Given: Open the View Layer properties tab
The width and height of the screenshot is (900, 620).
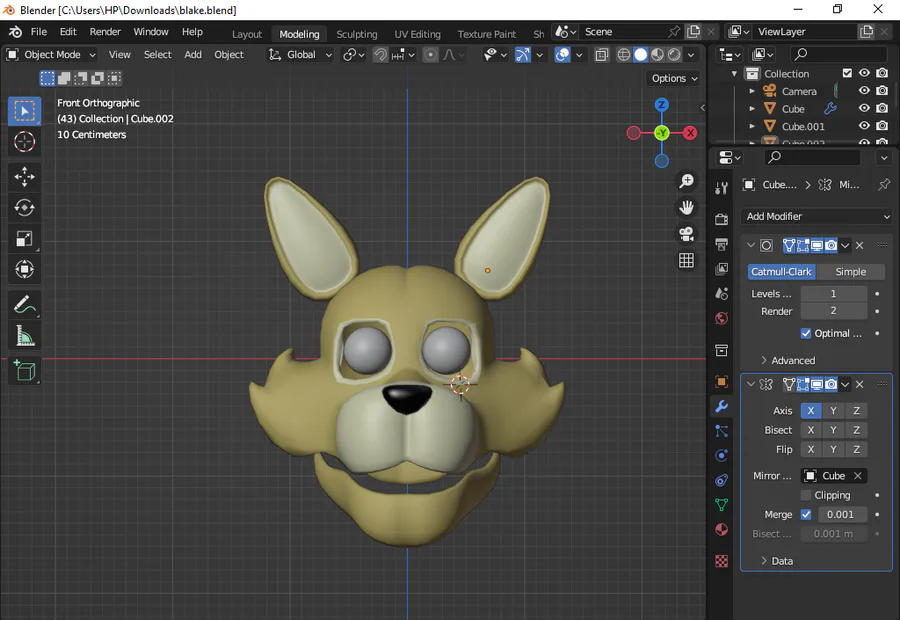Looking at the screenshot, I should coord(721,269).
